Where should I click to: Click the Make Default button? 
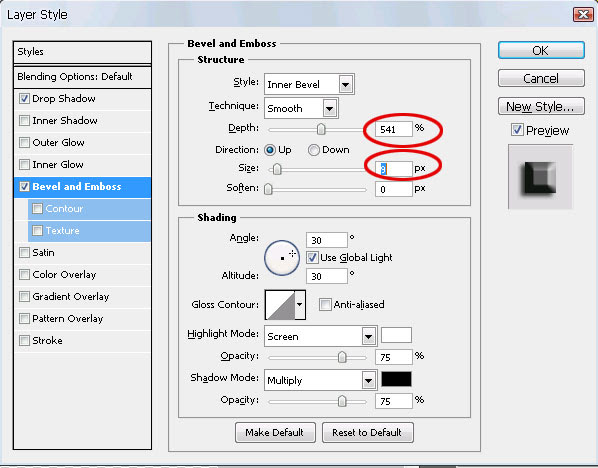[275, 433]
